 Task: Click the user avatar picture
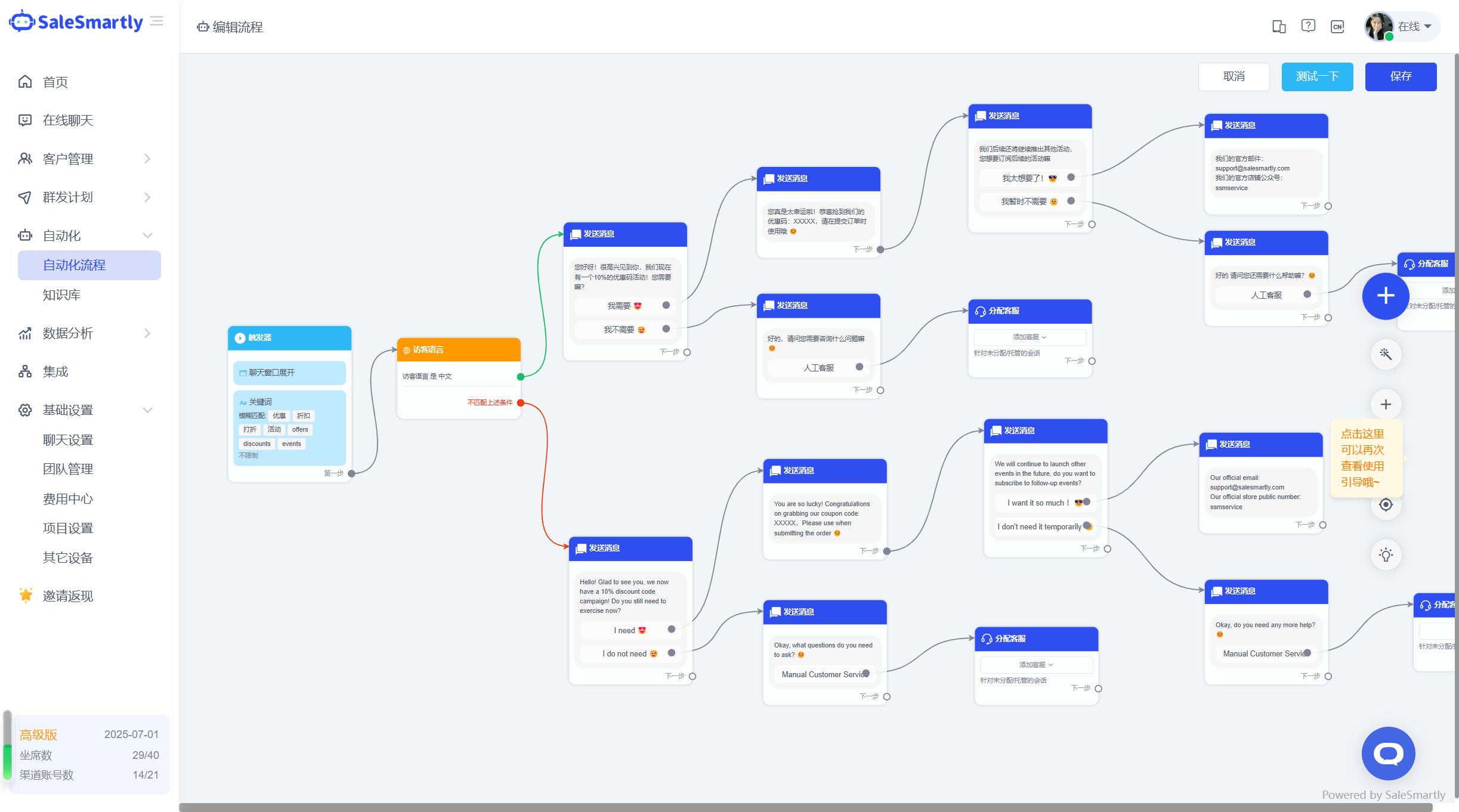[1378, 27]
